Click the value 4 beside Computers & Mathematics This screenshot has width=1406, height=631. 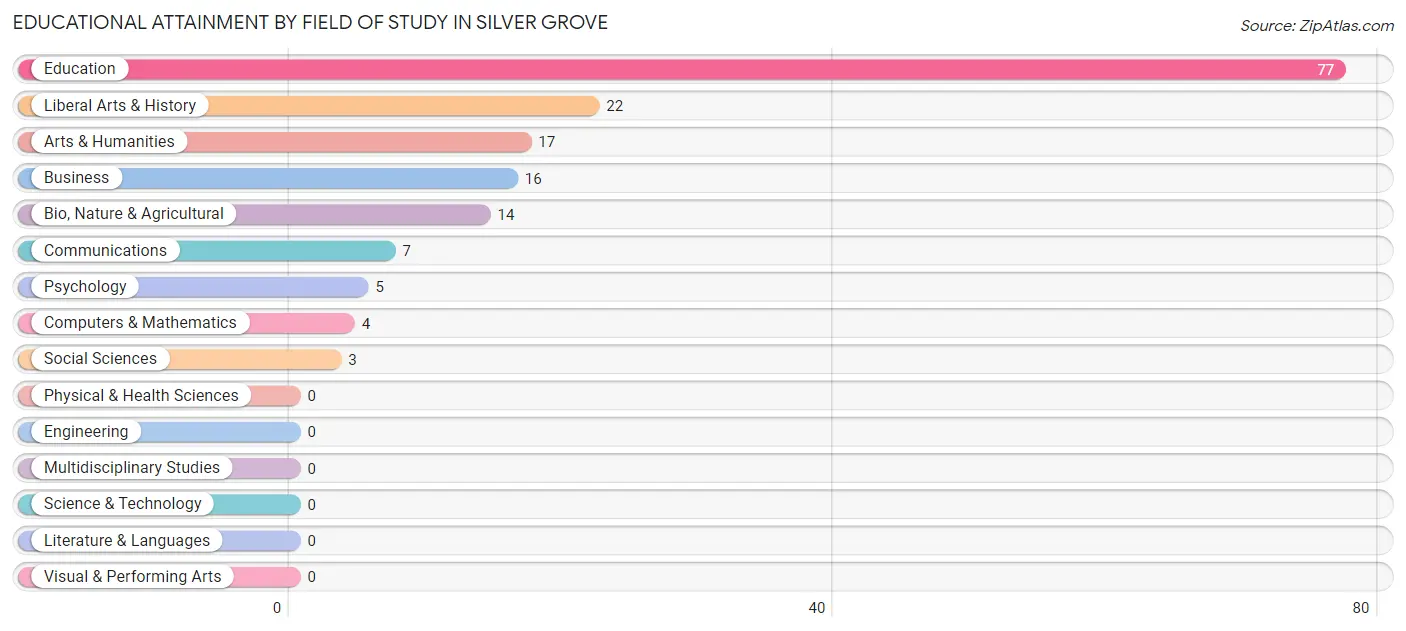(366, 324)
